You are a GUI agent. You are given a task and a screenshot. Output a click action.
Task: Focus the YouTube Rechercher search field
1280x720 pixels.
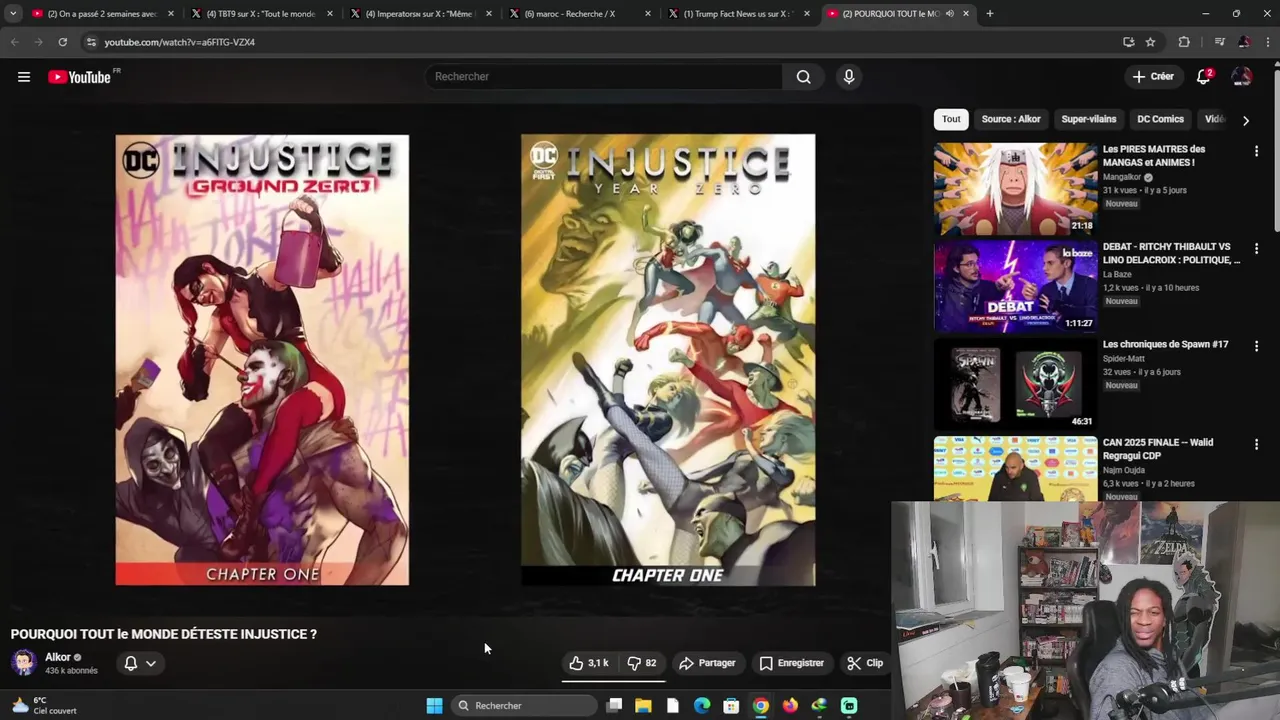[x=603, y=77]
